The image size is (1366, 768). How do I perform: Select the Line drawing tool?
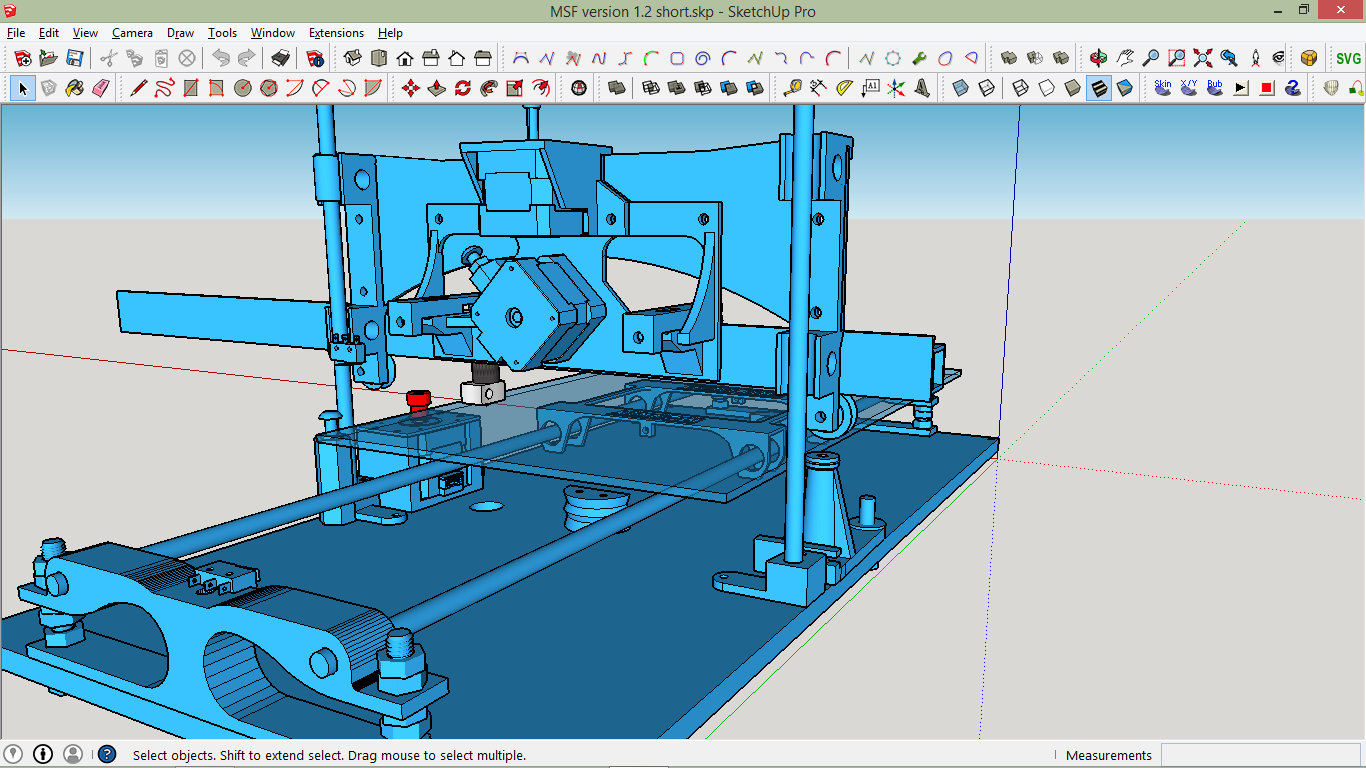(x=138, y=88)
